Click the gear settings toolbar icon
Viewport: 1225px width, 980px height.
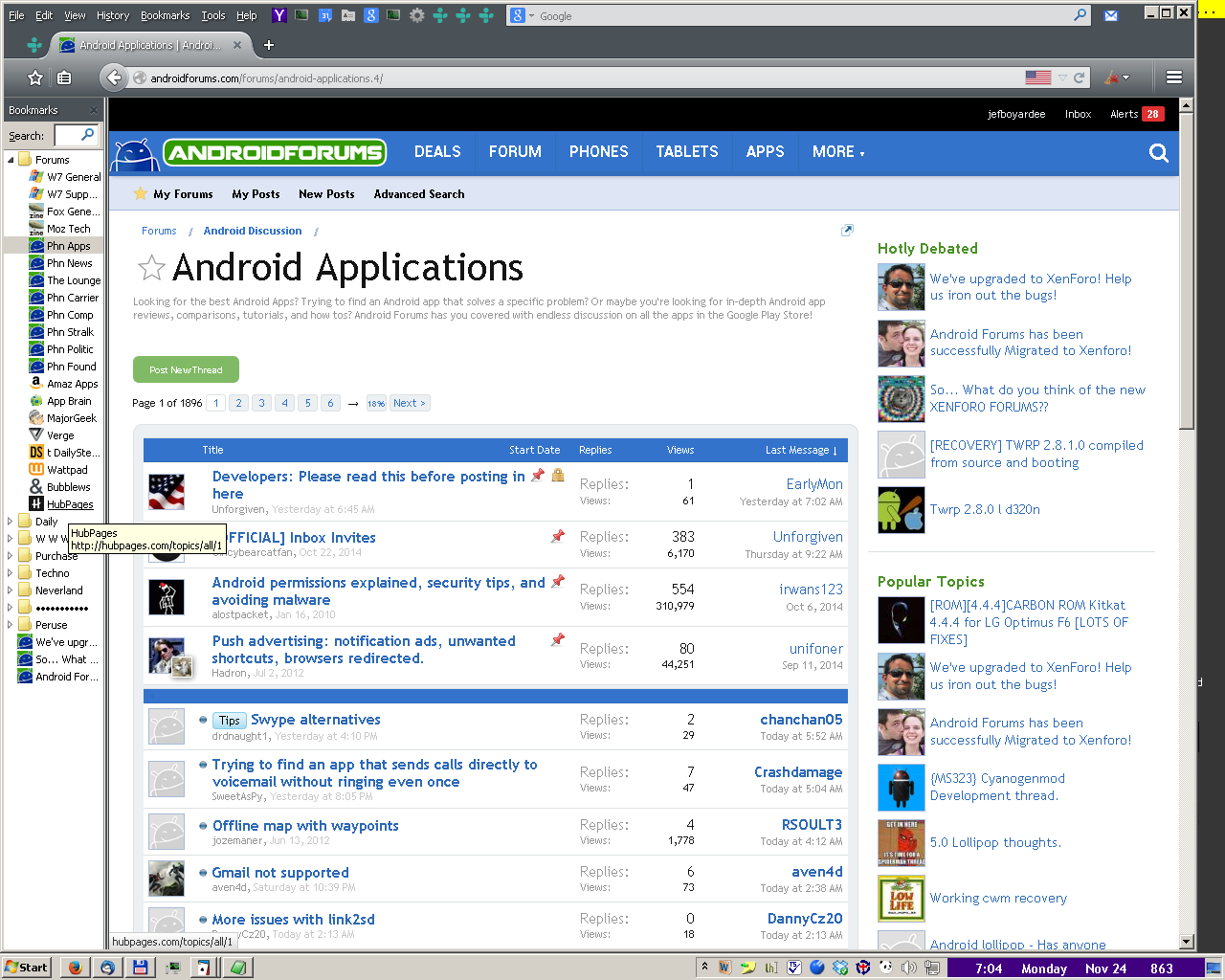tap(417, 15)
